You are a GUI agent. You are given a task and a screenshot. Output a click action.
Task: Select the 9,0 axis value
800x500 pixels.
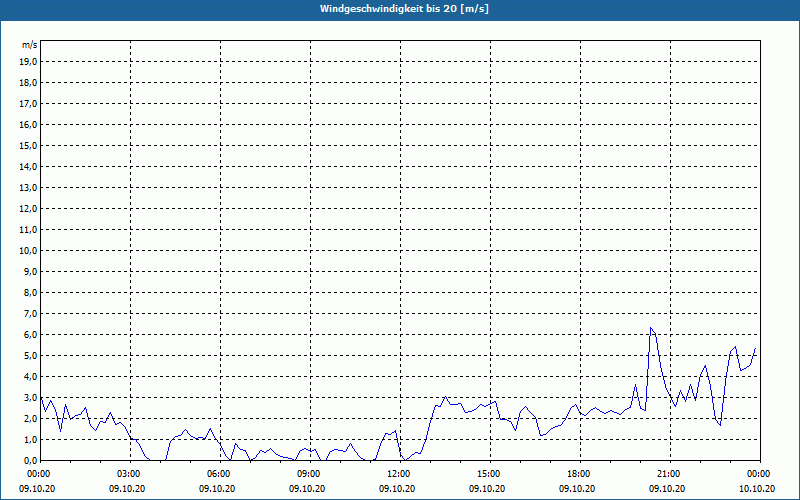pos(30,271)
